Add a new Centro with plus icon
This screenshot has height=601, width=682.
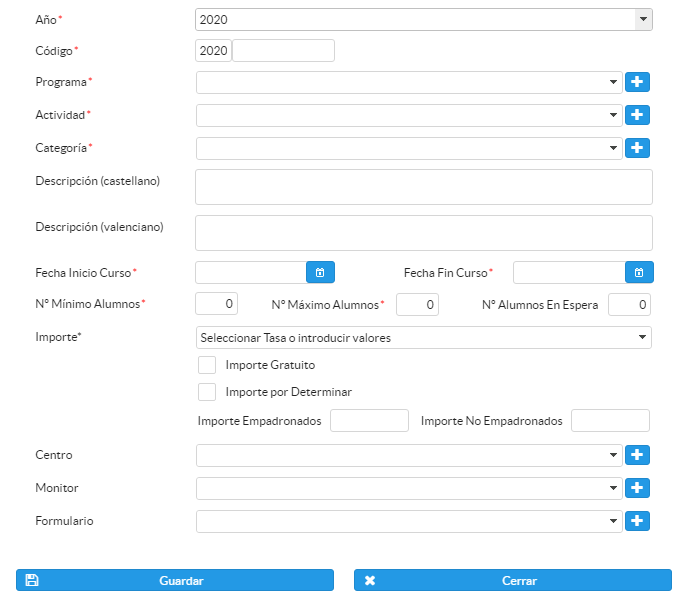[637, 455]
